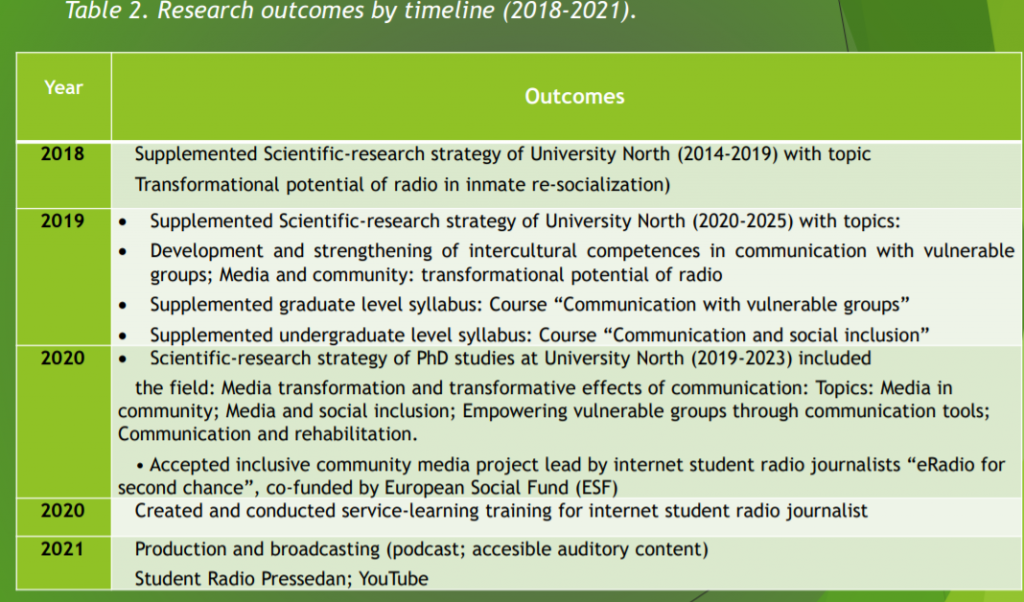
Task: Select the line "community; Media and social inclusion; Empowering"
Action: [x=554, y=411]
